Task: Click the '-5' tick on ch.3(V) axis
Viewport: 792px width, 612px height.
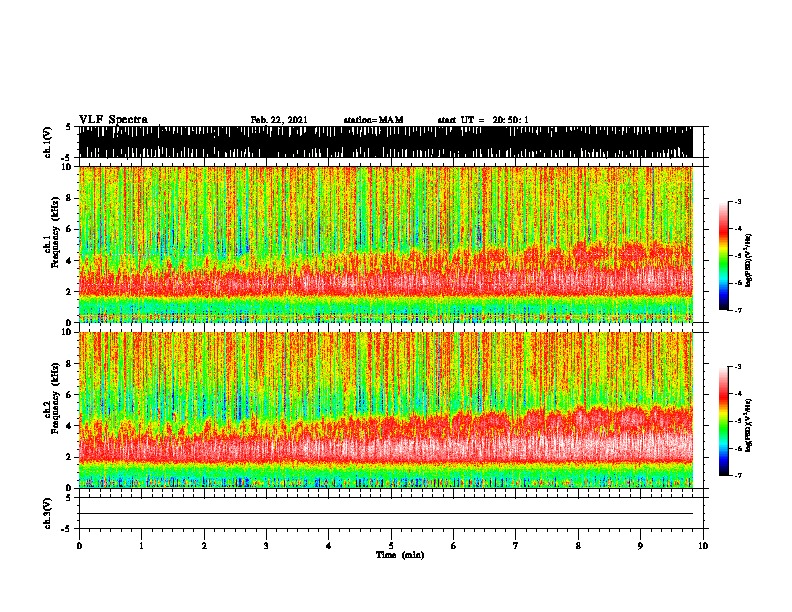Action: coord(67,529)
